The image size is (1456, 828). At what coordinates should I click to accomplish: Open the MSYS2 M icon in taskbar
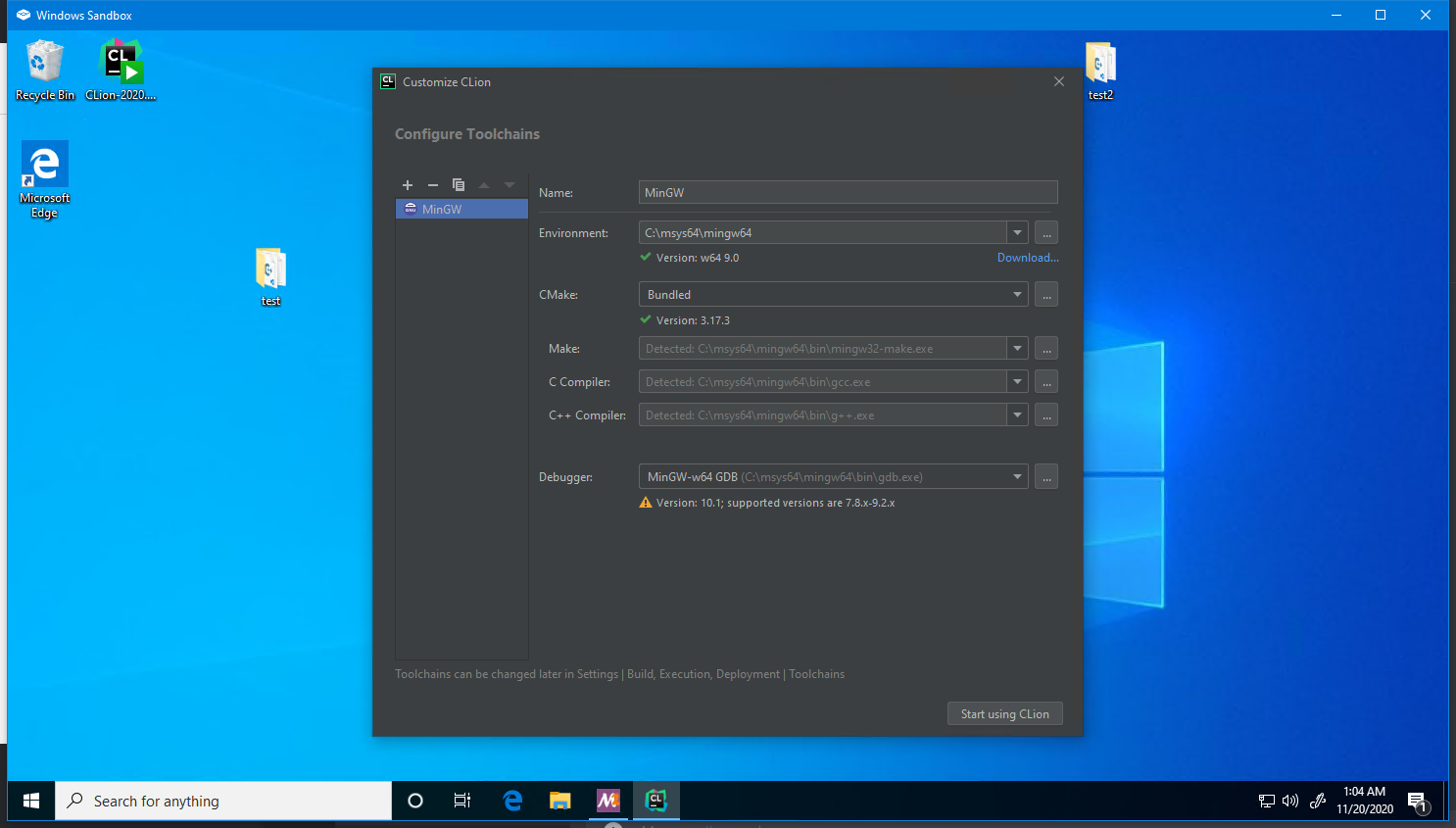pos(608,801)
